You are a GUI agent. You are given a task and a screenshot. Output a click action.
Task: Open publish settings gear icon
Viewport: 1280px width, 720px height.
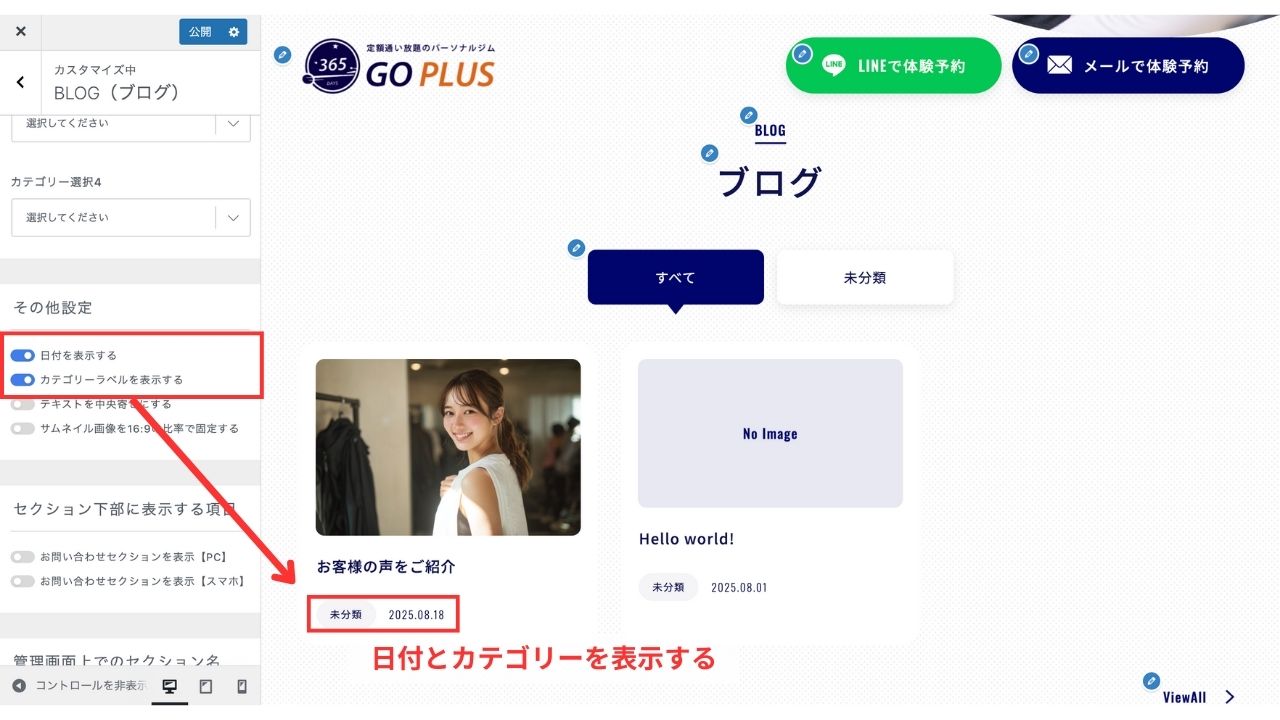point(234,32)
